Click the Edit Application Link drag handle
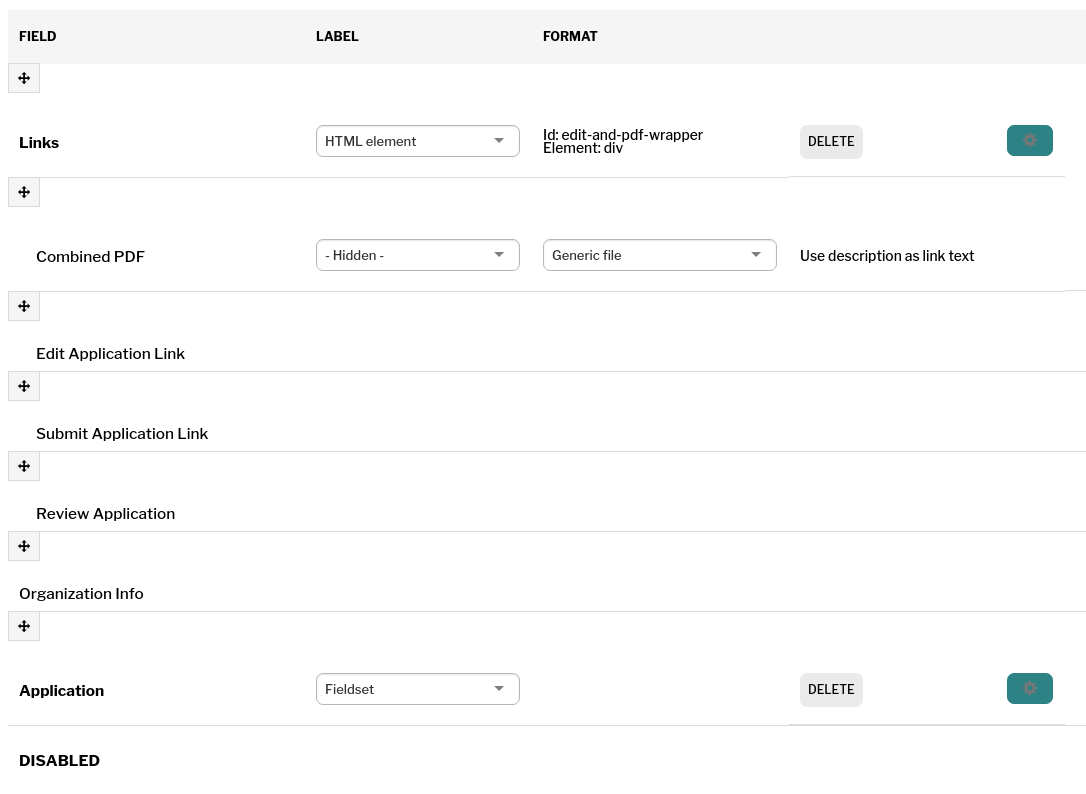The height and width of the screenshot is (794, 1086). [x=24, y=307]
